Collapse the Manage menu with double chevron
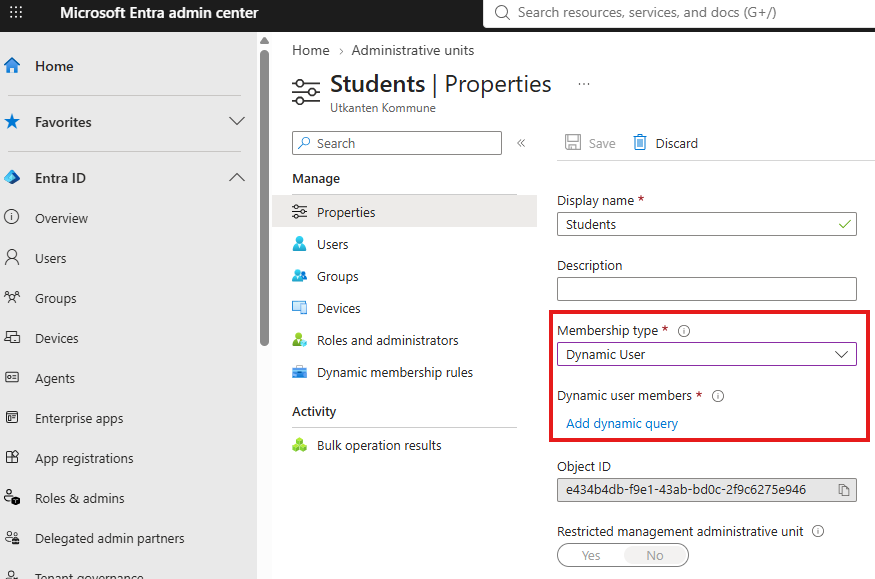 (521, 143)
